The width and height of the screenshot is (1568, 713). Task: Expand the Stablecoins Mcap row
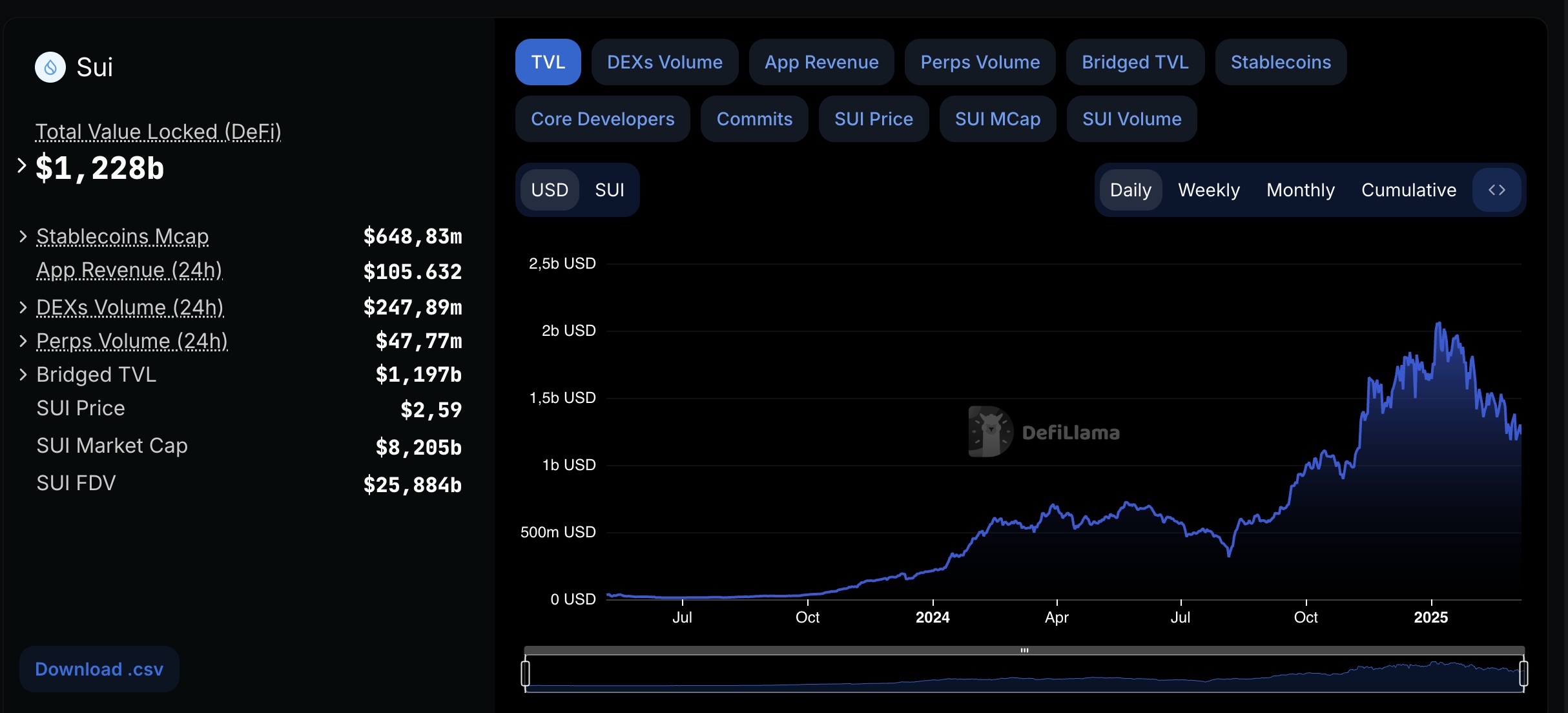click(23, 236)
